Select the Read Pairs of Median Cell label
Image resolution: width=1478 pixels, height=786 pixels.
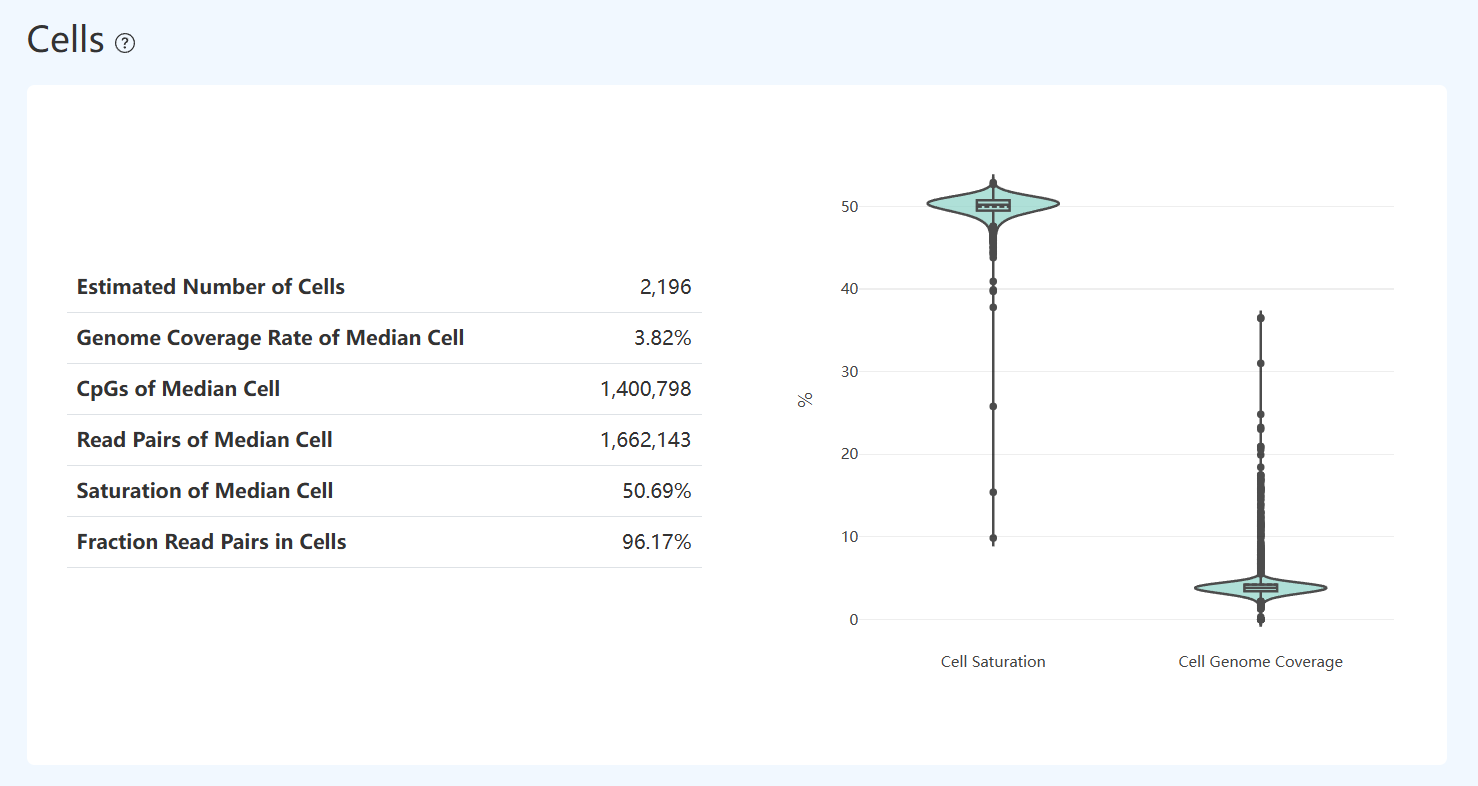(204, 440)
